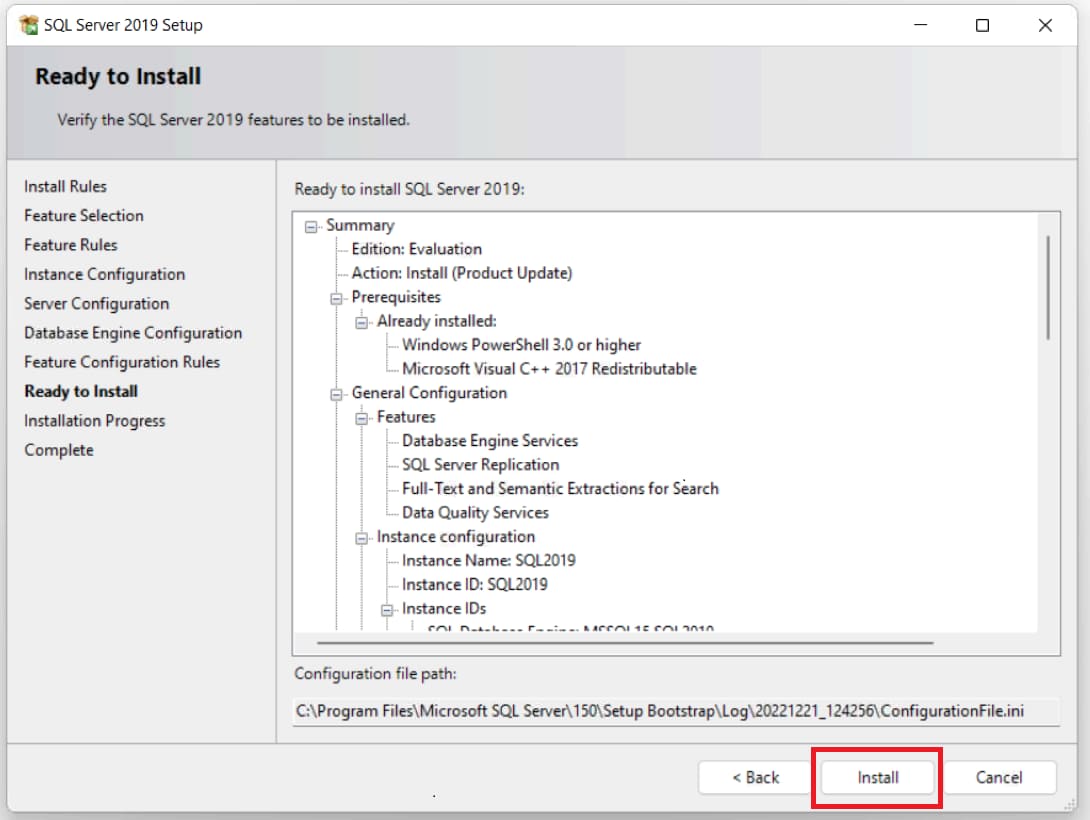Image resolution: width=1090 pixels, height=820 pixels.
Task: Go back with the Back button
Action: tap(755, 777)
